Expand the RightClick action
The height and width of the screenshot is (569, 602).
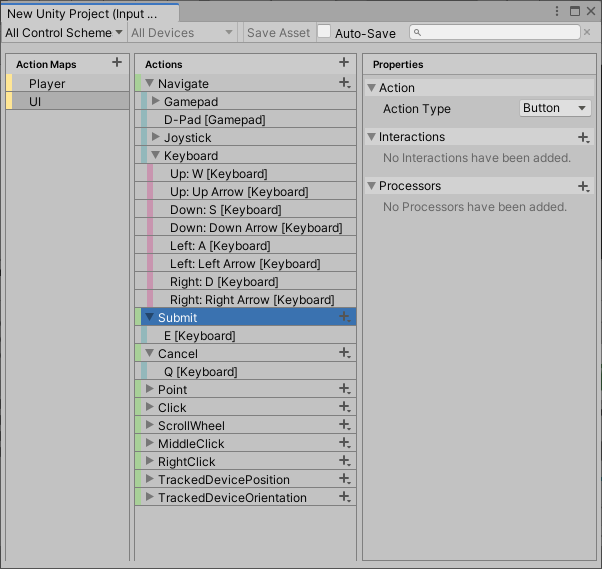point(150,461)
